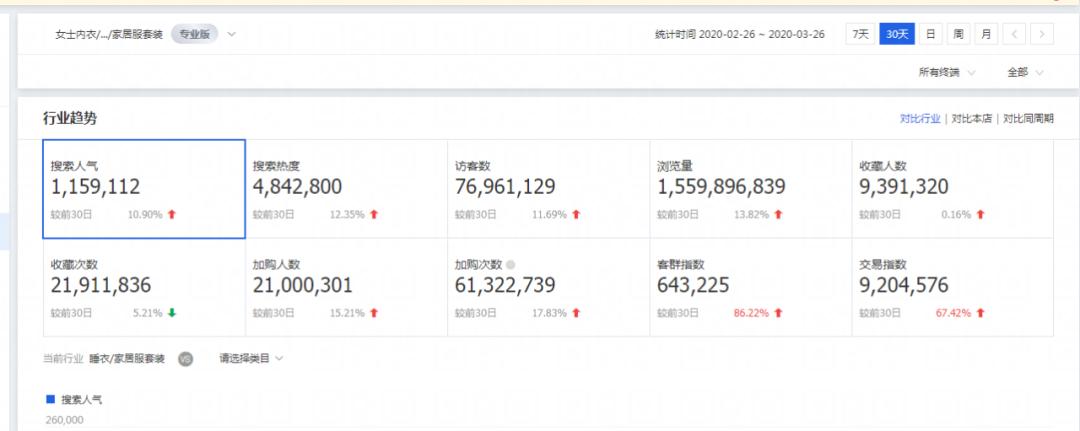
Task: Open the 女士内衣 category dropdown chevron
Action: pos(231,34)
